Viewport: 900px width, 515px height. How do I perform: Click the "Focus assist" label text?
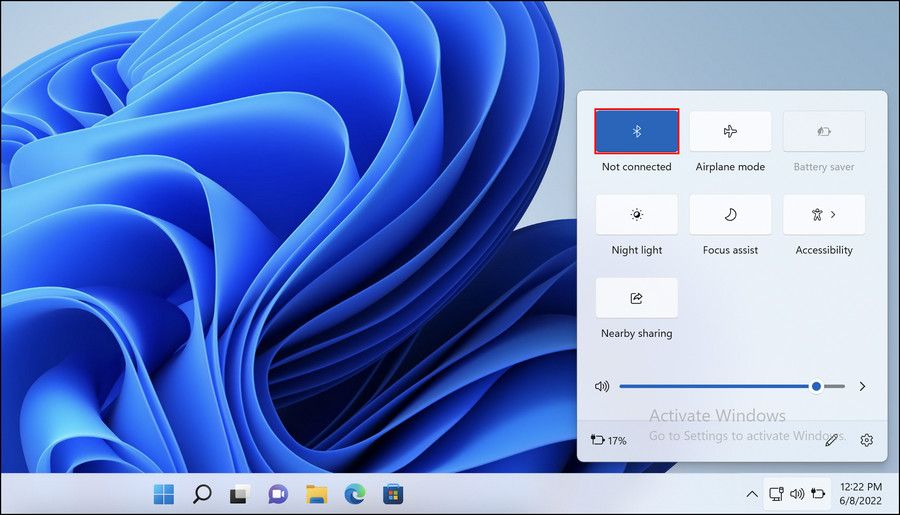click(x=730, y=250)
